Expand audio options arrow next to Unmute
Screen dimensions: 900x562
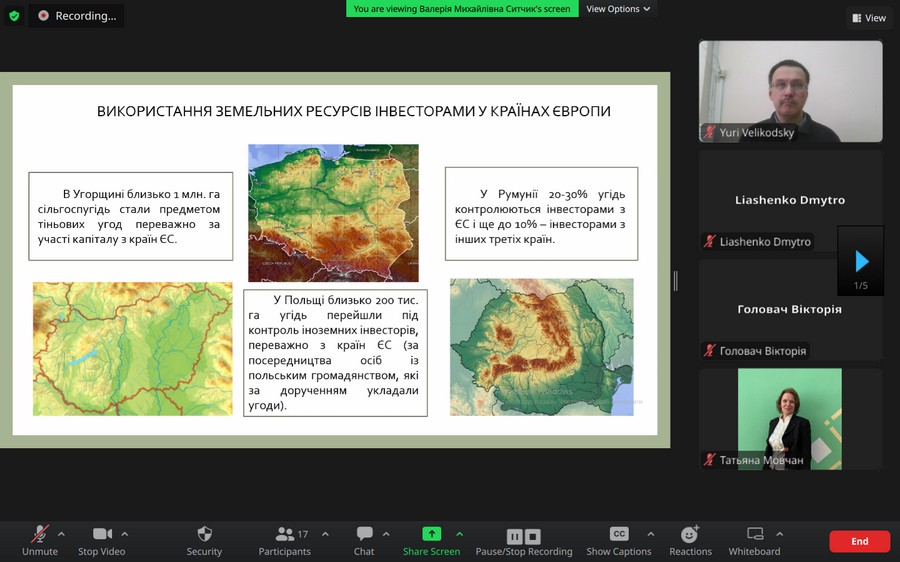[61, 534]
